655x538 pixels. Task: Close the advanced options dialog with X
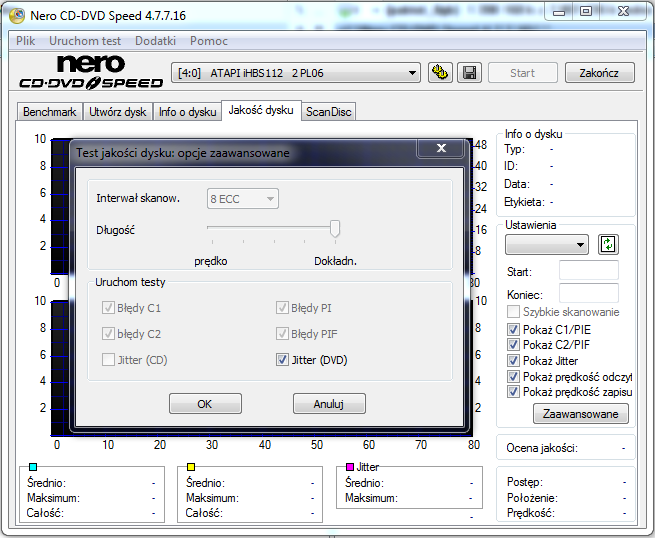coord(441,148)
